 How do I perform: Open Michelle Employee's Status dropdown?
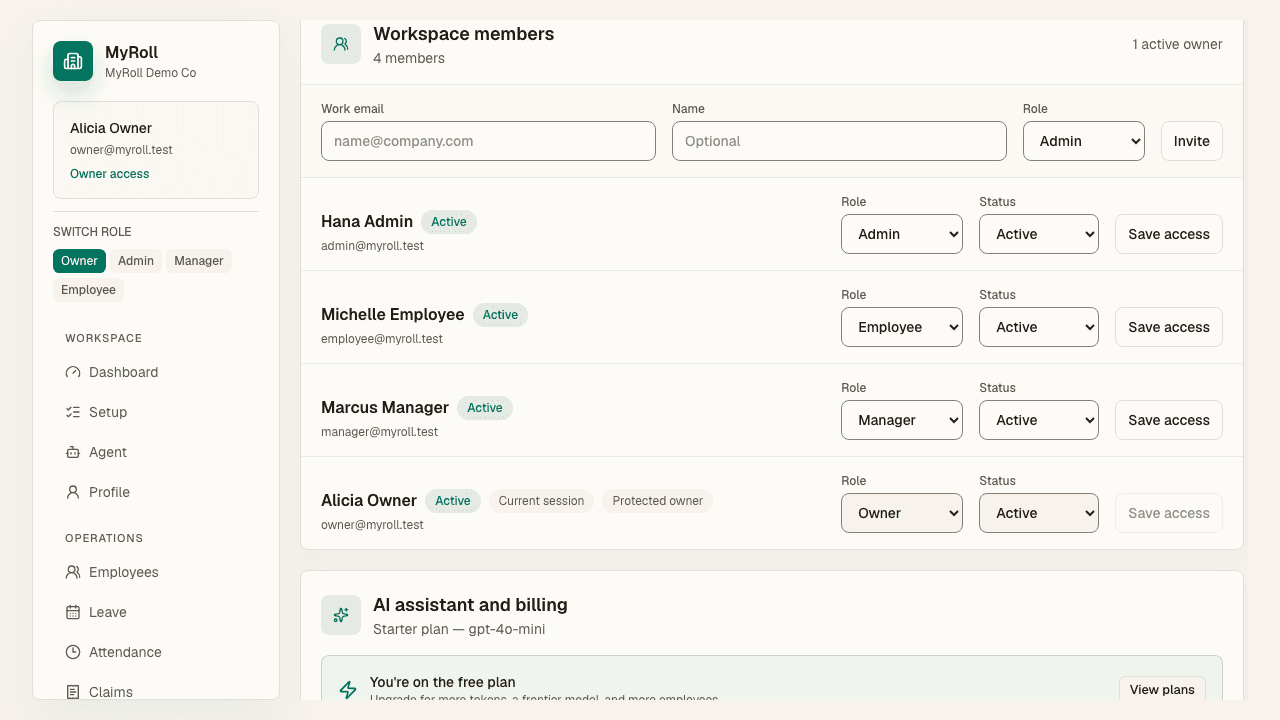click(x=1039, y=327)
